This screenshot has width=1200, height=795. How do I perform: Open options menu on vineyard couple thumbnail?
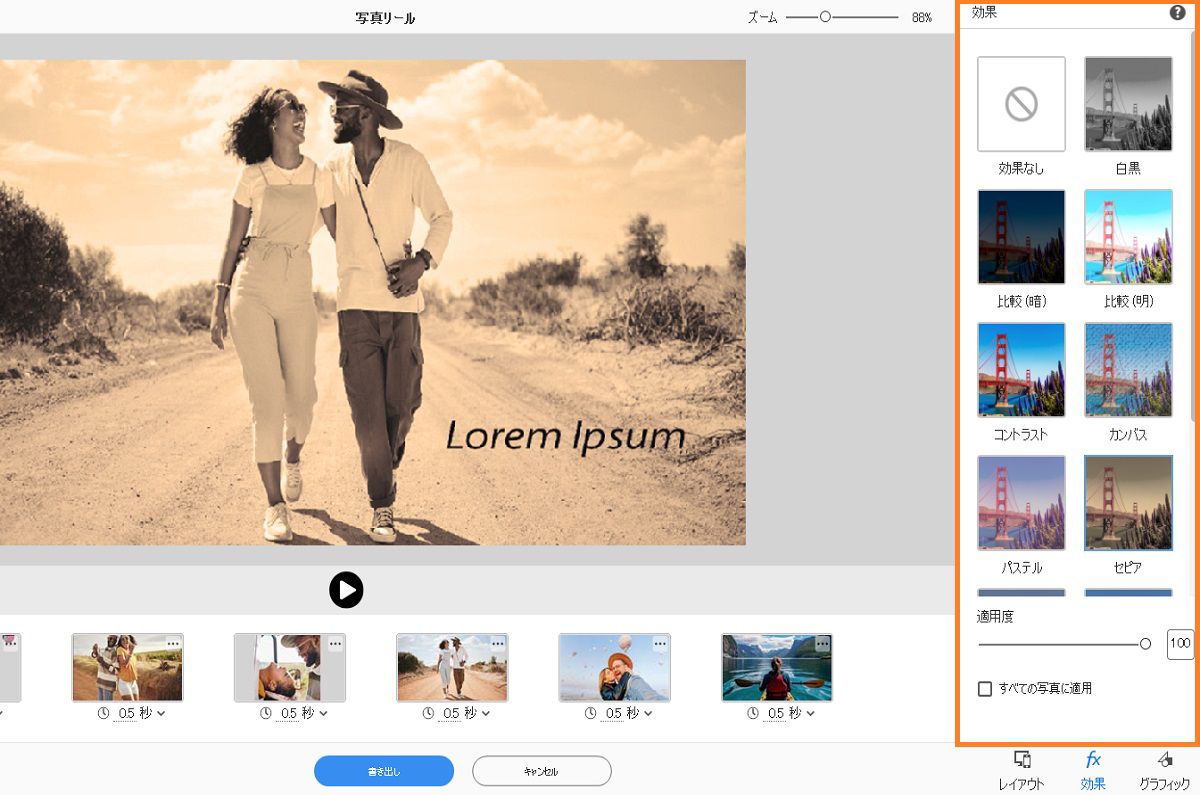pyautogui.click(x=173, y=644)
